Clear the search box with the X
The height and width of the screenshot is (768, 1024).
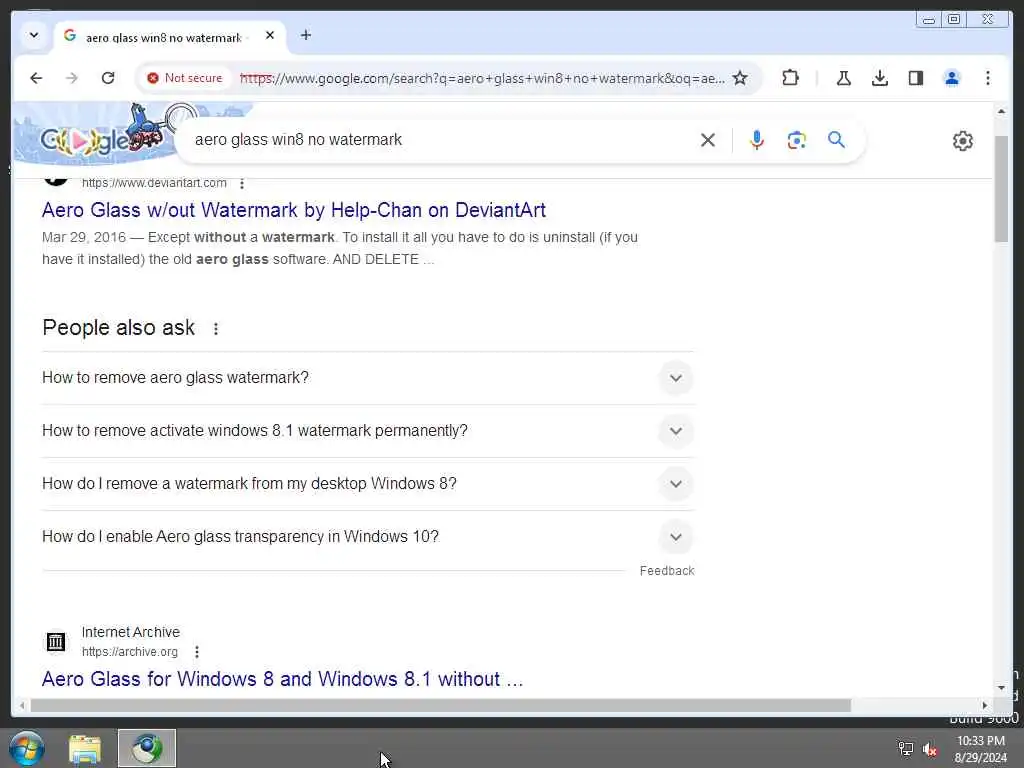pos(708,140)
